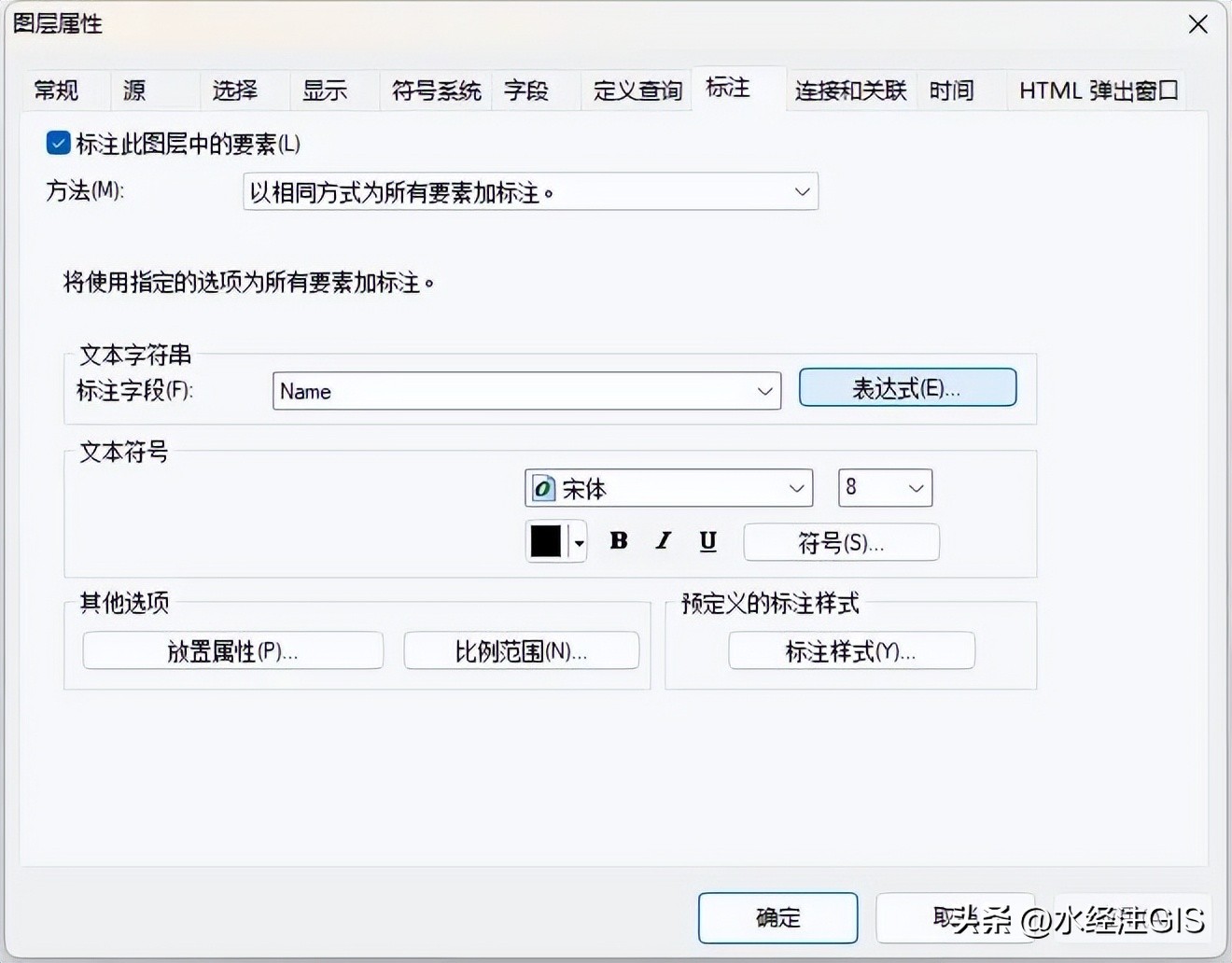Open the 方法(M) labeling method dropdown
This screenshot has height=963, width=1232.
tap(801, 191)
